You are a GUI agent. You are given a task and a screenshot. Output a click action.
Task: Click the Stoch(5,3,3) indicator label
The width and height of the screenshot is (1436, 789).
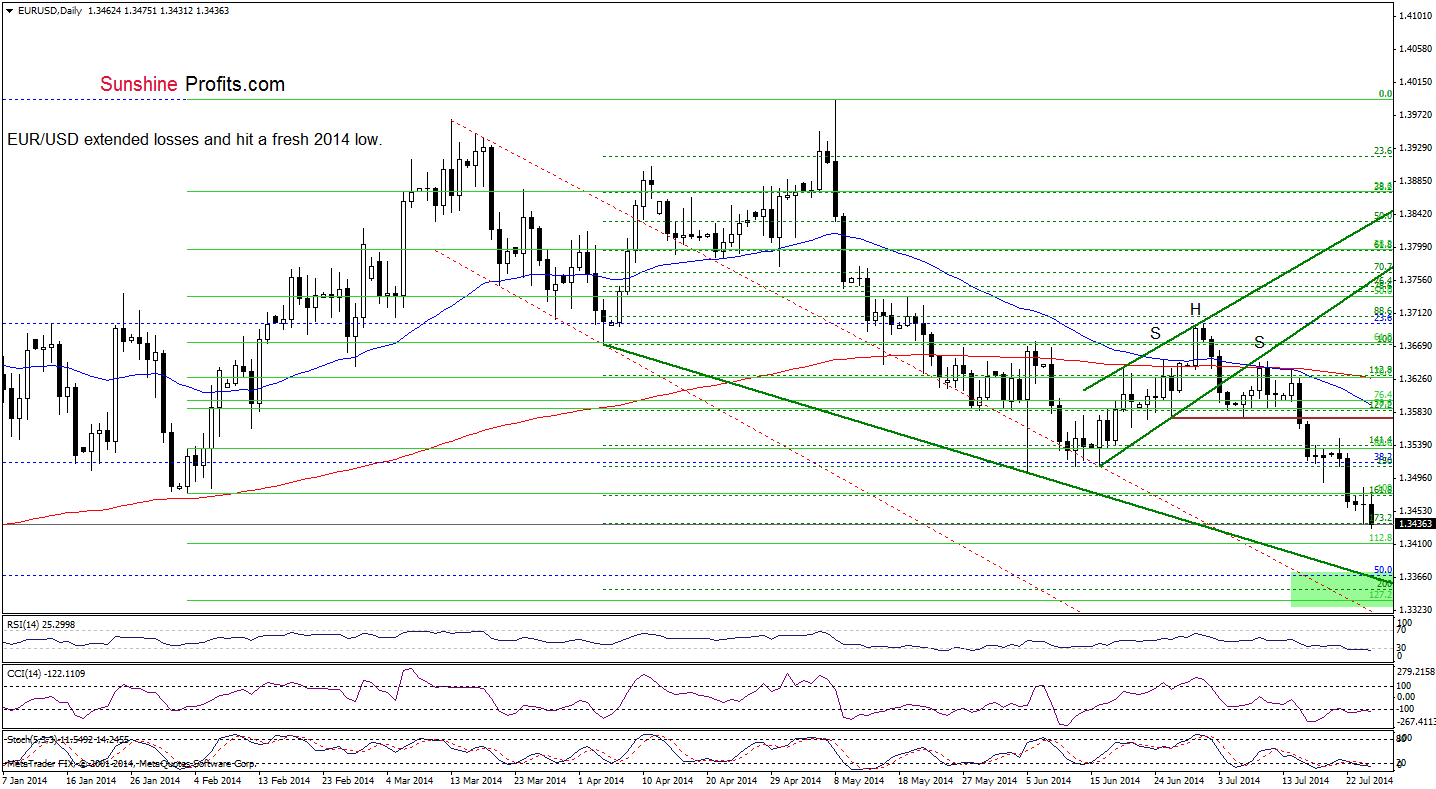click(69, 738)
